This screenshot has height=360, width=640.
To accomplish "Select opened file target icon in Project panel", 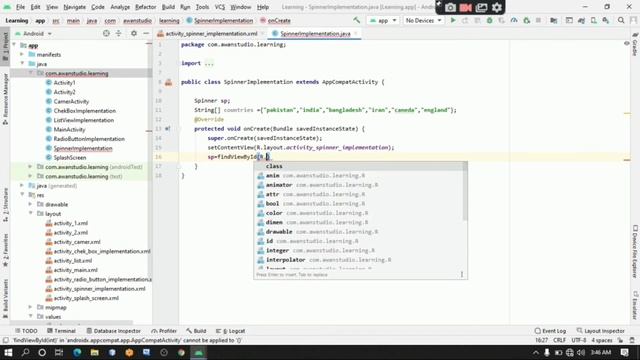I will (x=106, y=33).
